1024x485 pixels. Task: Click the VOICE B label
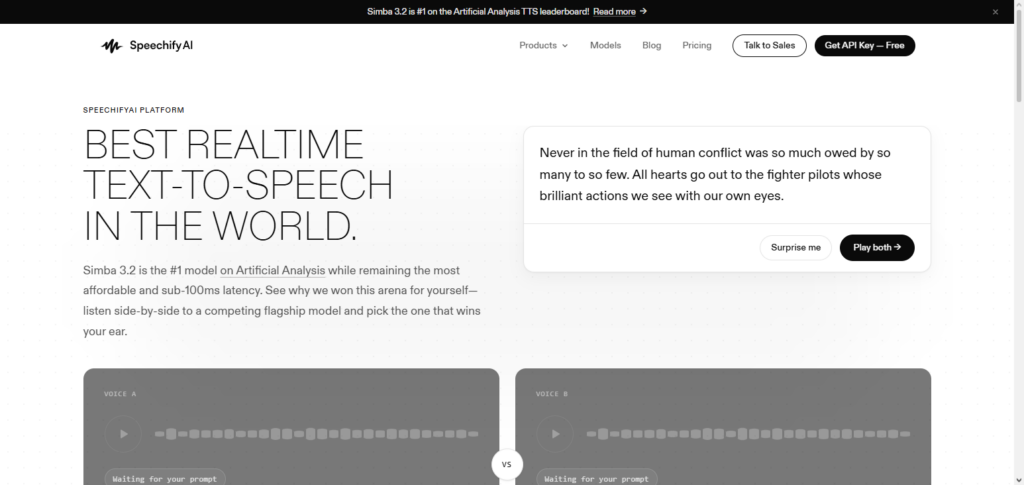coord(552,394)
